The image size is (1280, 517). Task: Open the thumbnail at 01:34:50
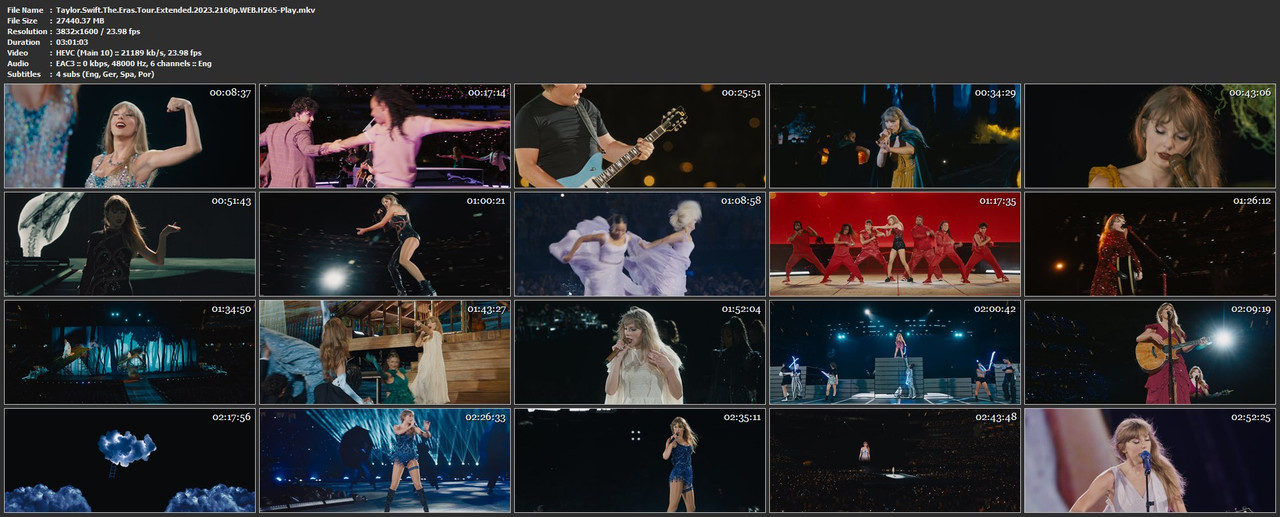pyautogui.click(x=130, y=352)
